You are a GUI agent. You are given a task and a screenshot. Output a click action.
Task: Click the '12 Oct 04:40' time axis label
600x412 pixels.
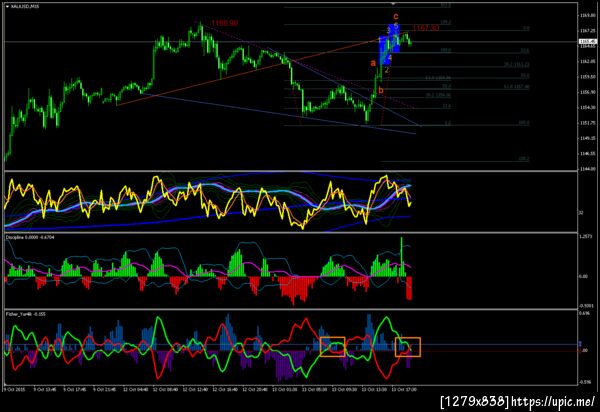(136, 389)
